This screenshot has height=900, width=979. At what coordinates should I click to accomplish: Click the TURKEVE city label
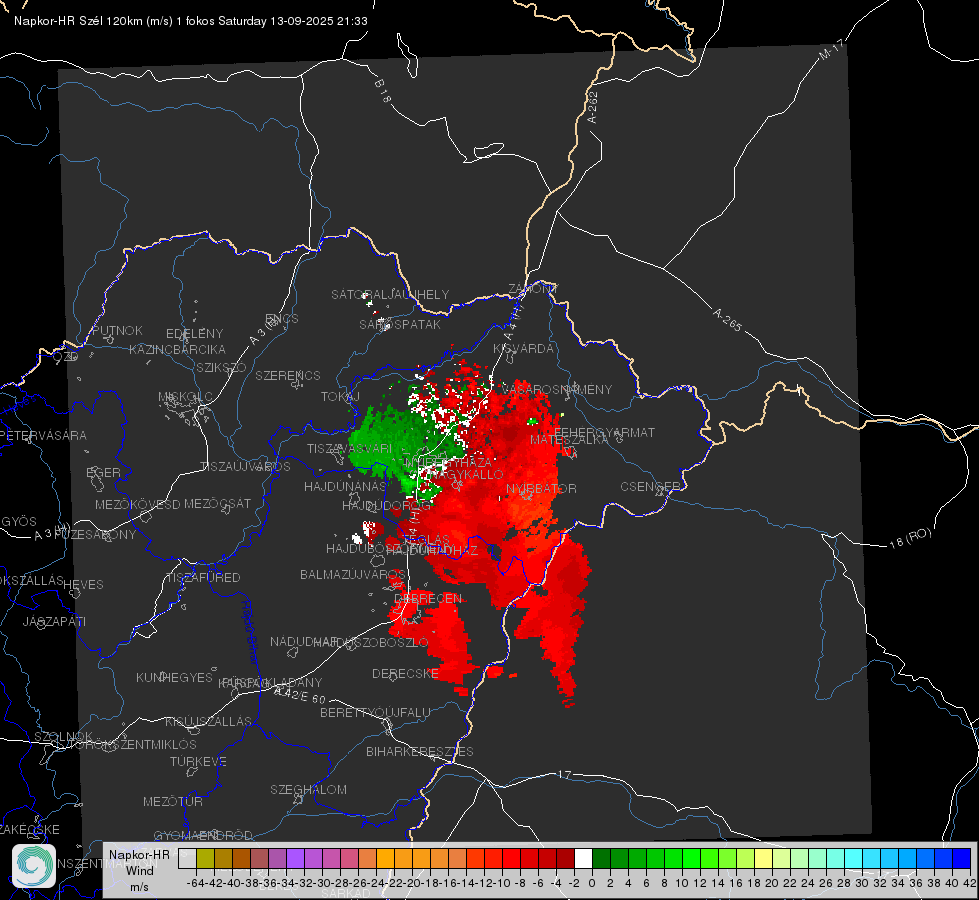[x=198, y=761]
